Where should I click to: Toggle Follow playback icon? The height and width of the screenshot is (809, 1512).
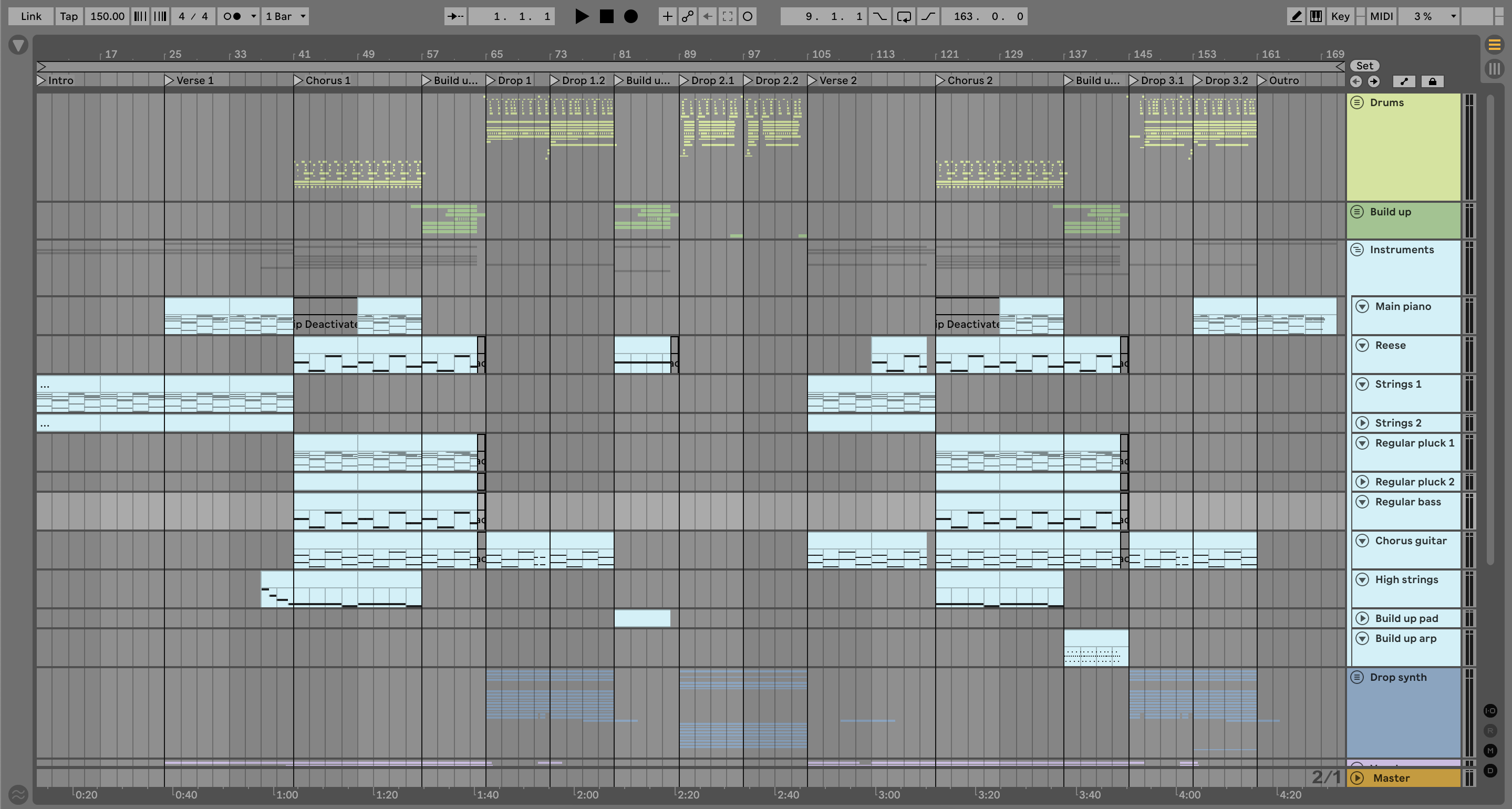455,16
